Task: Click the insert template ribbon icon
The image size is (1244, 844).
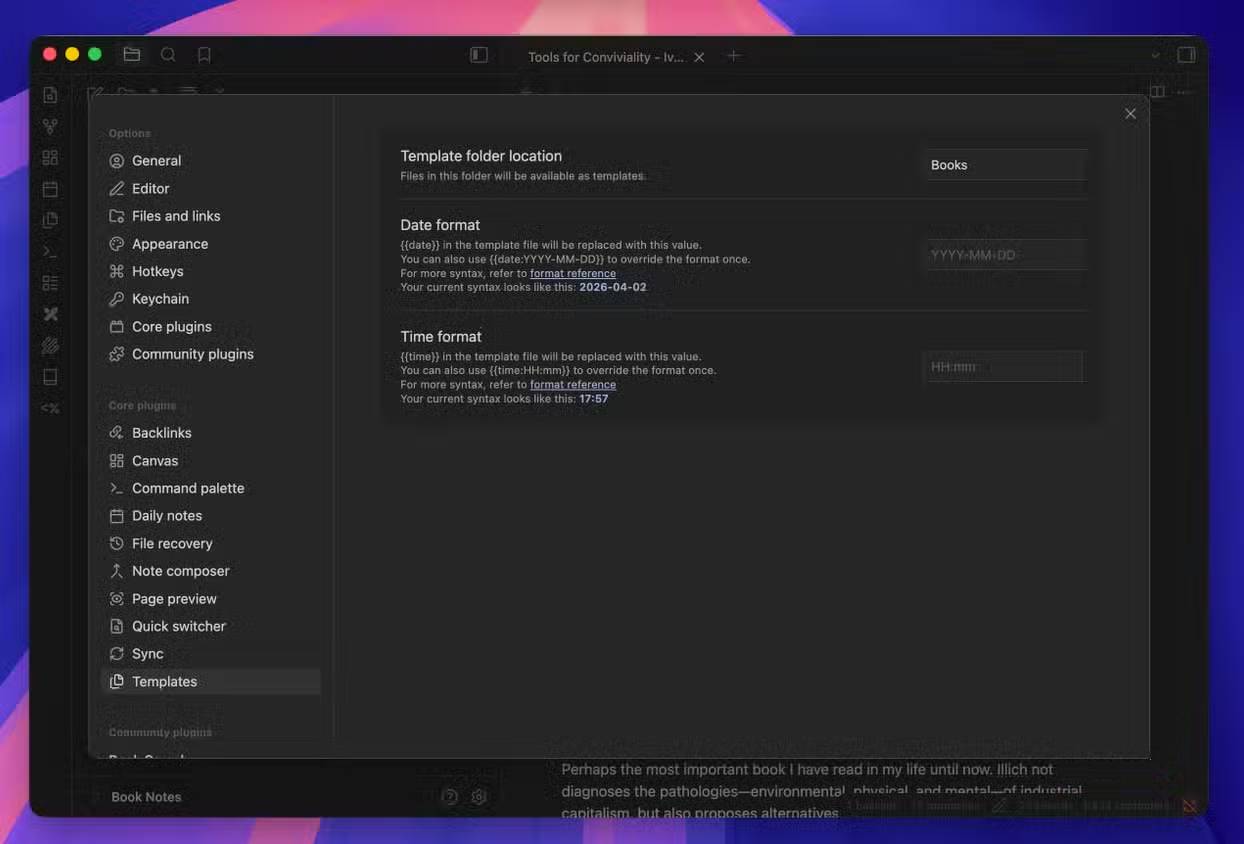Action: pyautogui.click(x=50, y=220)
